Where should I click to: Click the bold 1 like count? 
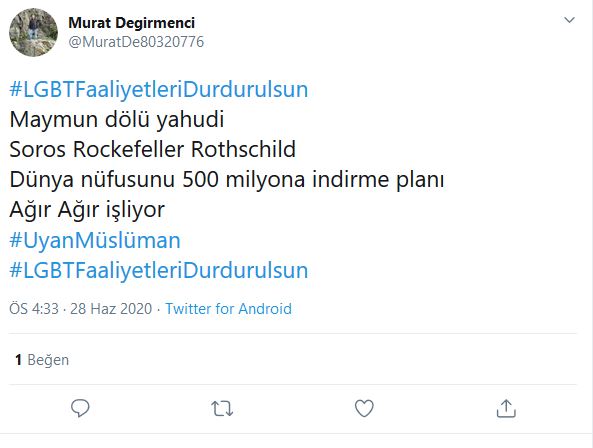tap(18, 360)
